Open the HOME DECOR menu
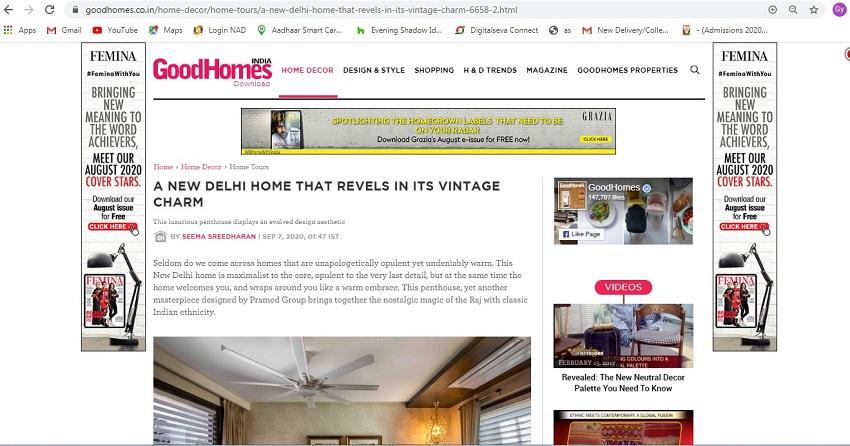Screen dimensions: 850x446 point(307,70)
